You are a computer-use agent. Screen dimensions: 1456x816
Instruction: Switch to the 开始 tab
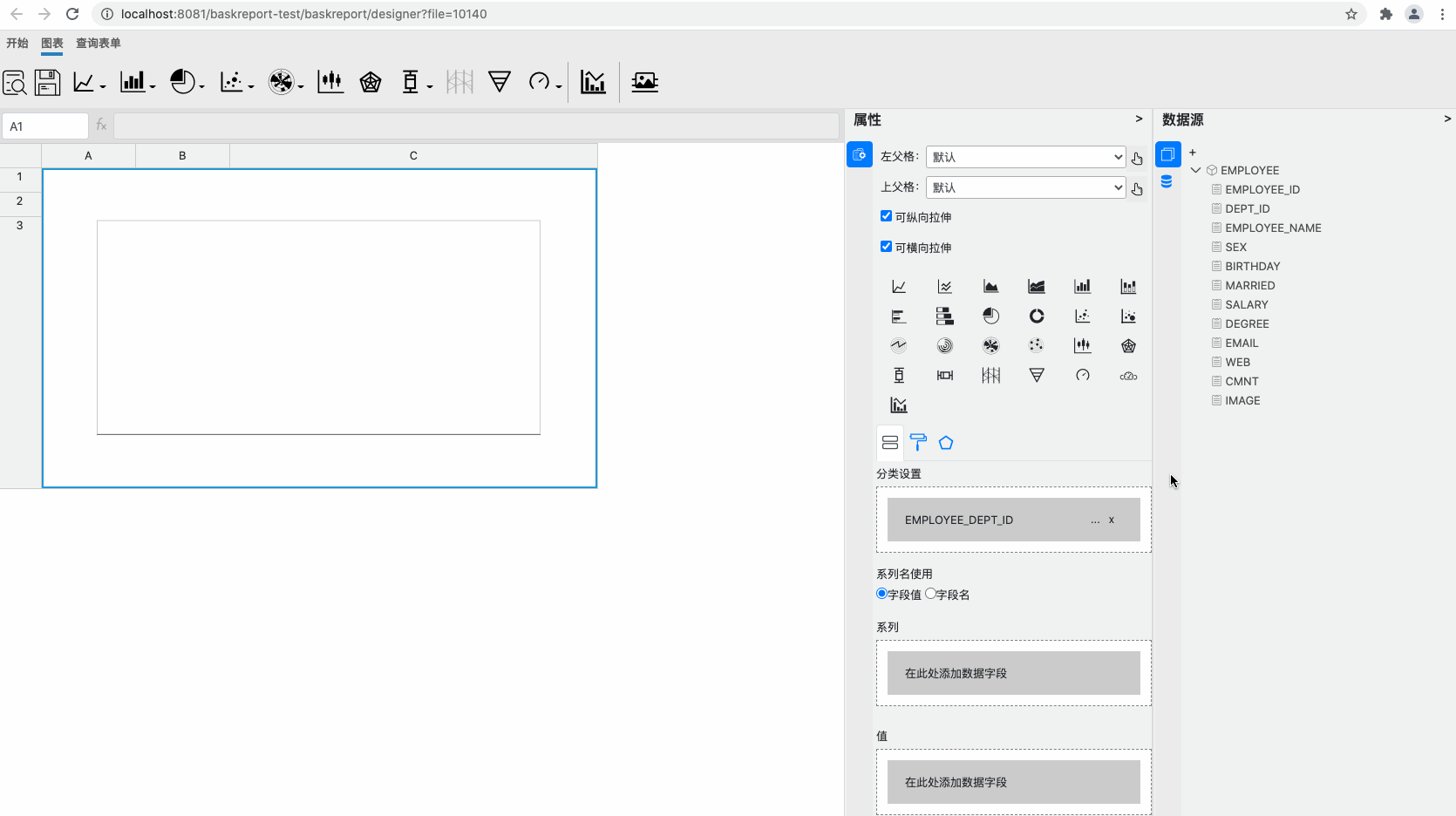pyautogui.click(x=17, y=43)
